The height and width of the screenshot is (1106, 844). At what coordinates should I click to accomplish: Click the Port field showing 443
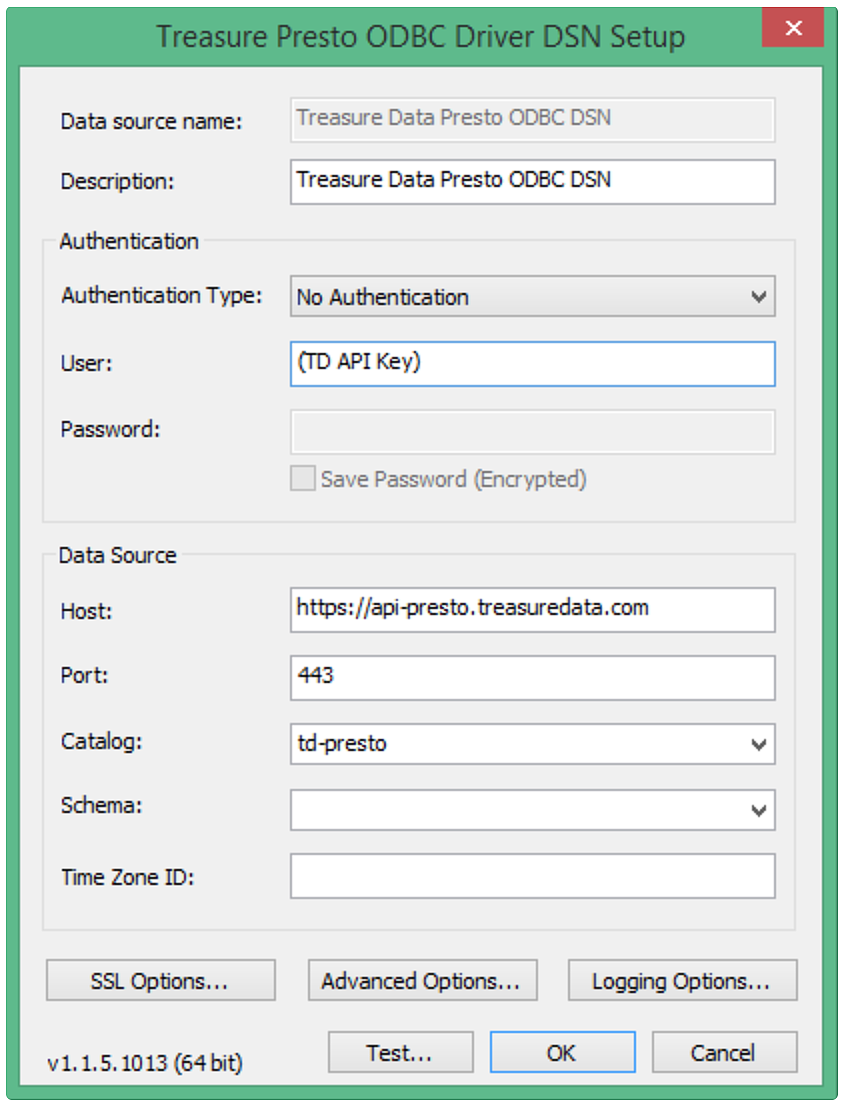click(x=532, y=677)
